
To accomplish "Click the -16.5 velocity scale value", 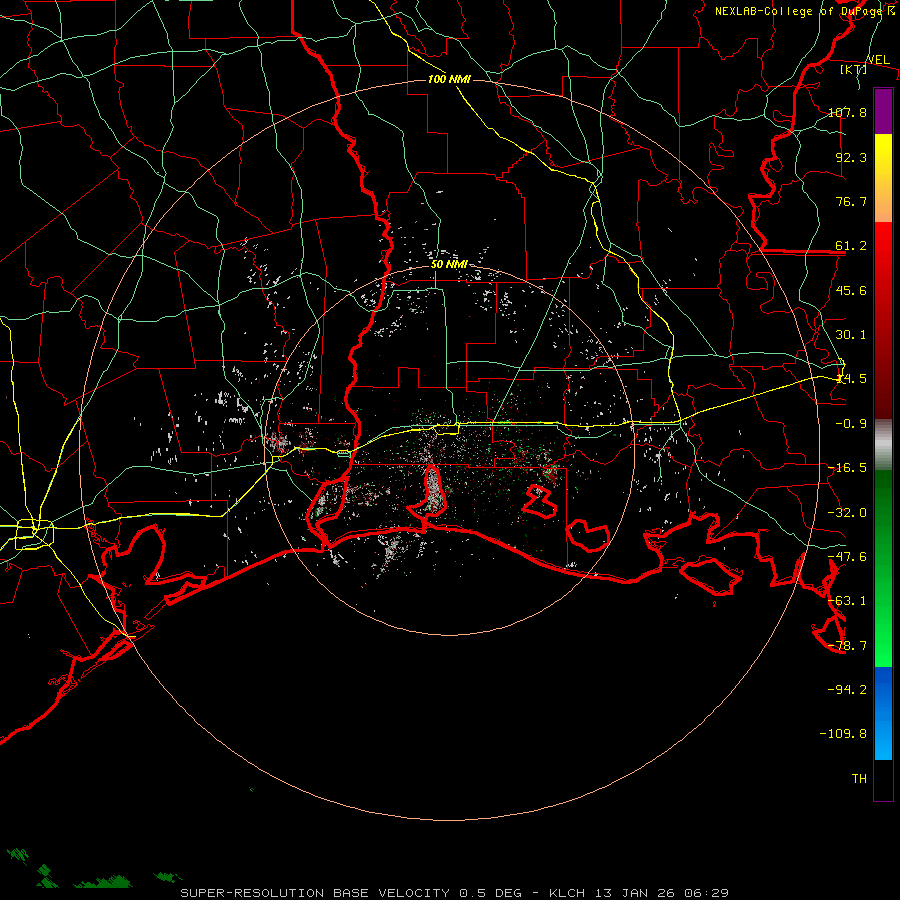I will [847, 468].
